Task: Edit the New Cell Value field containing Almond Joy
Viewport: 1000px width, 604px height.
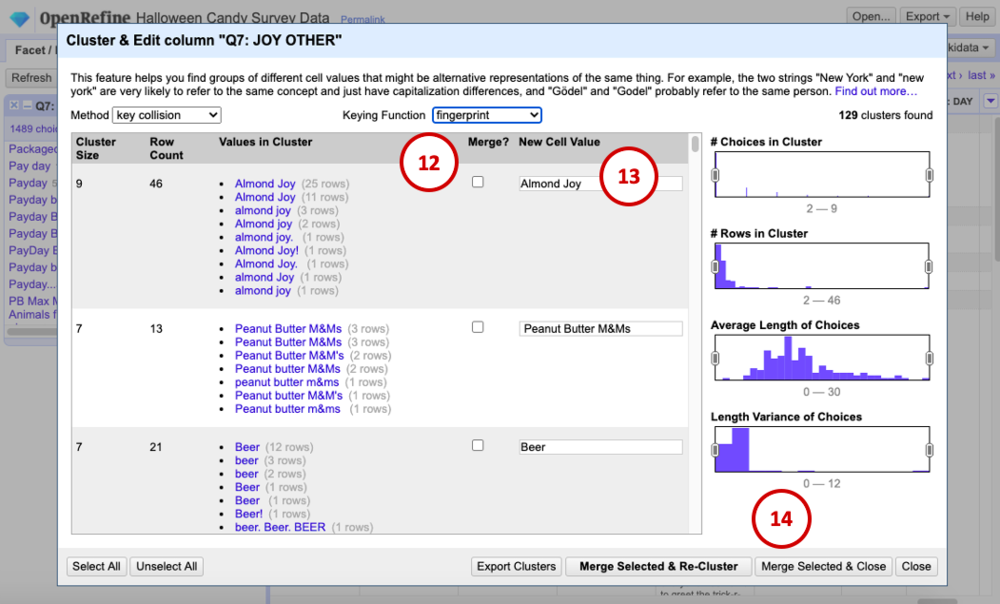Action: coord(600,184)
